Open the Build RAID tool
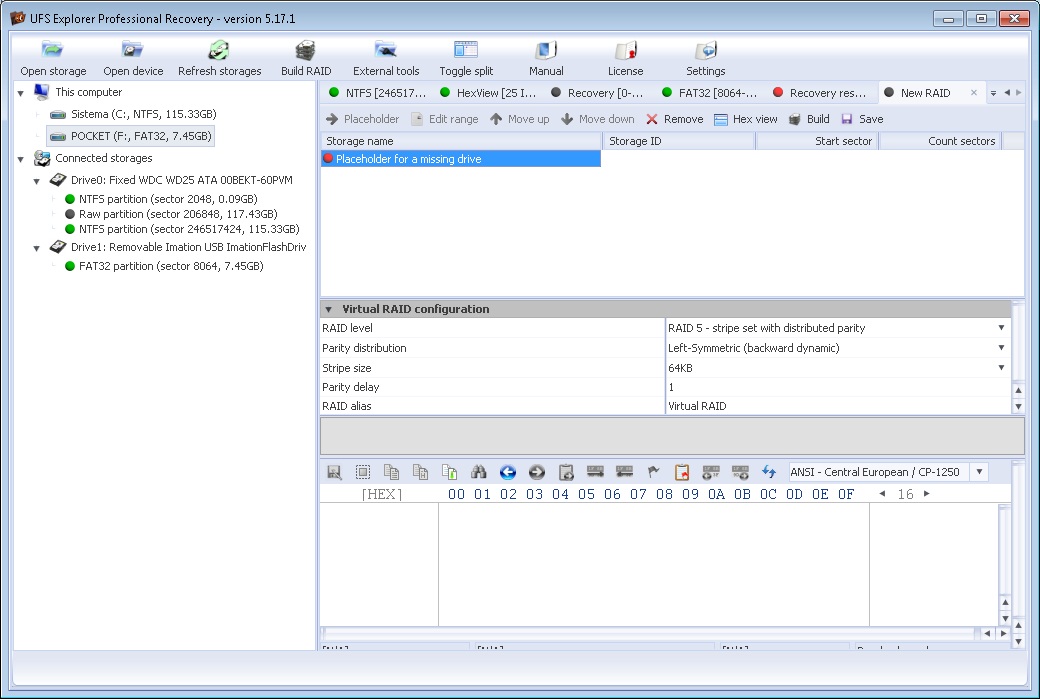 pos(306,58)
